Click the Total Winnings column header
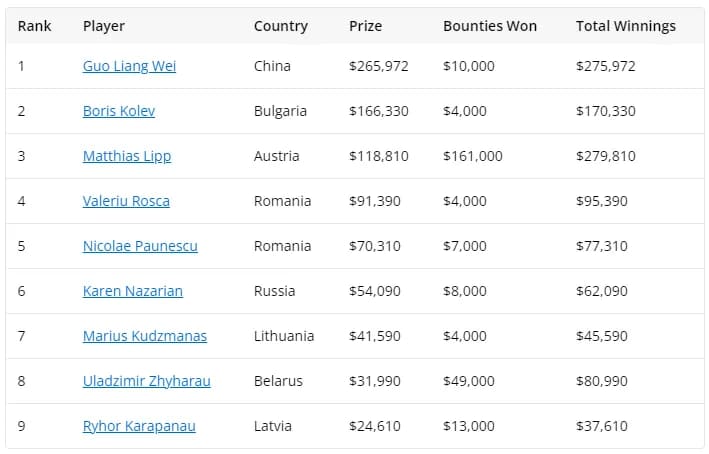The height and width of the screenshot is (454, 709). click(x=626, y=26)
